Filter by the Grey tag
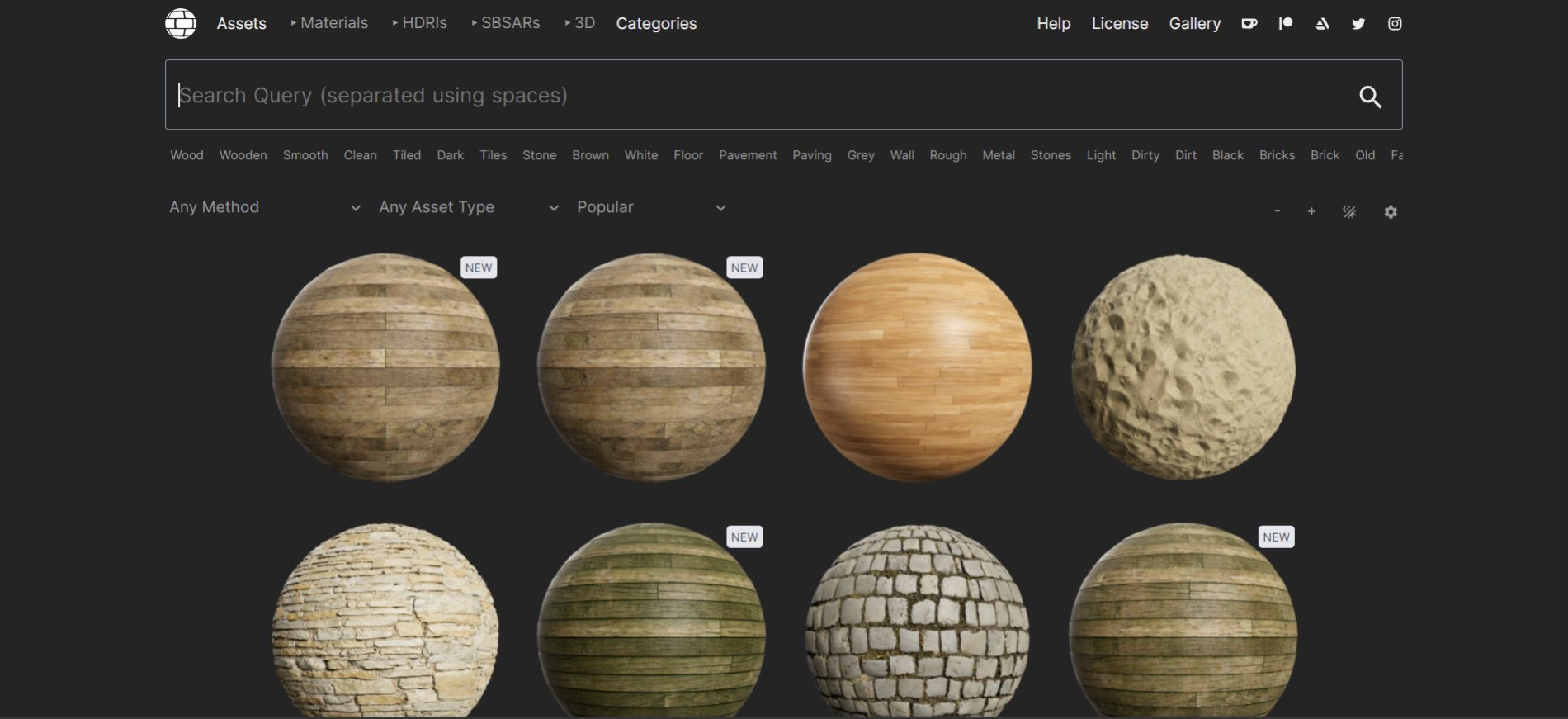 coord(861,155)
